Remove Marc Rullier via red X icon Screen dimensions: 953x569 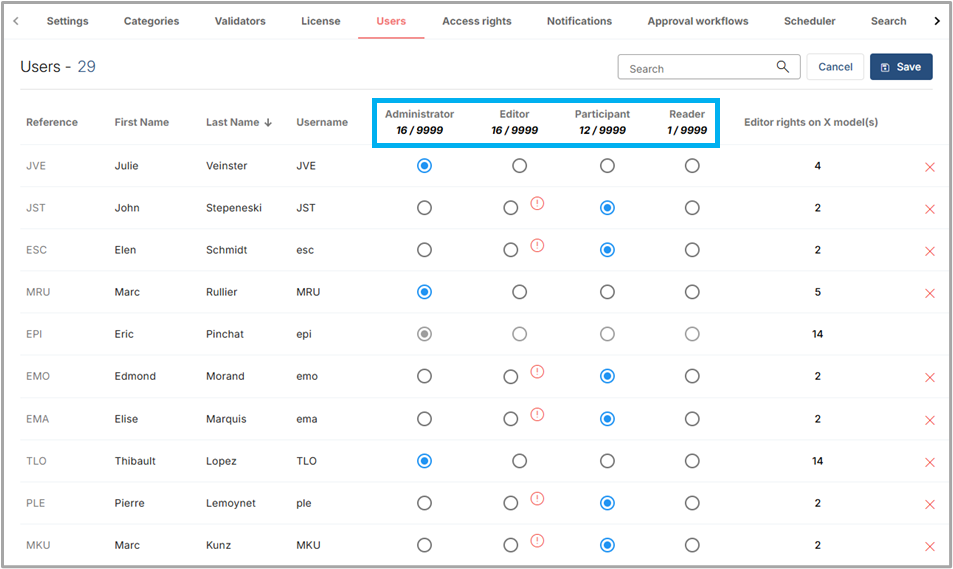point(930,293)
